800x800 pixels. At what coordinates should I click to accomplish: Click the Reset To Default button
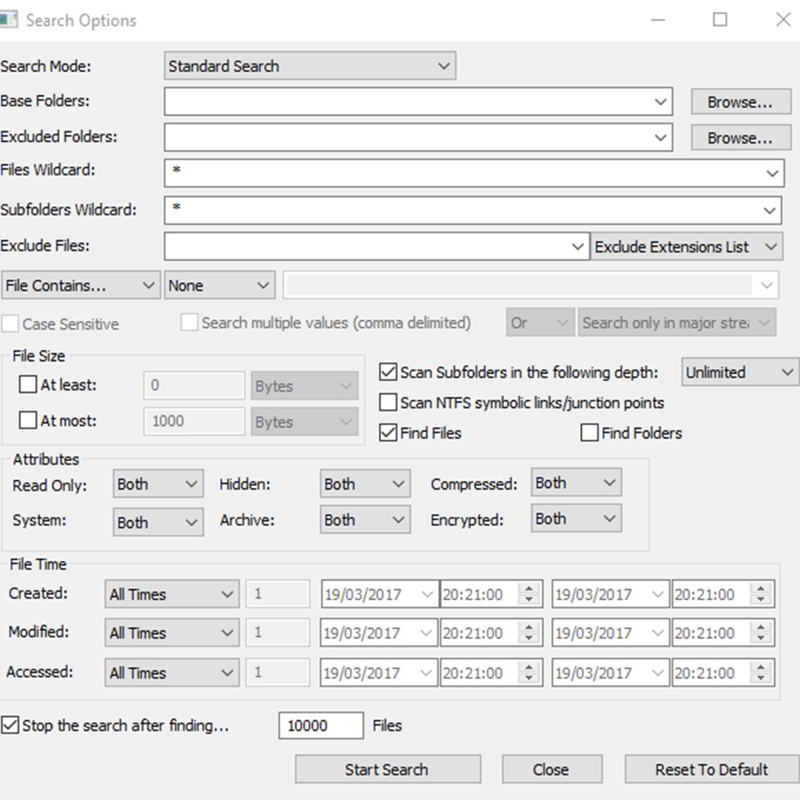(711, 769)
